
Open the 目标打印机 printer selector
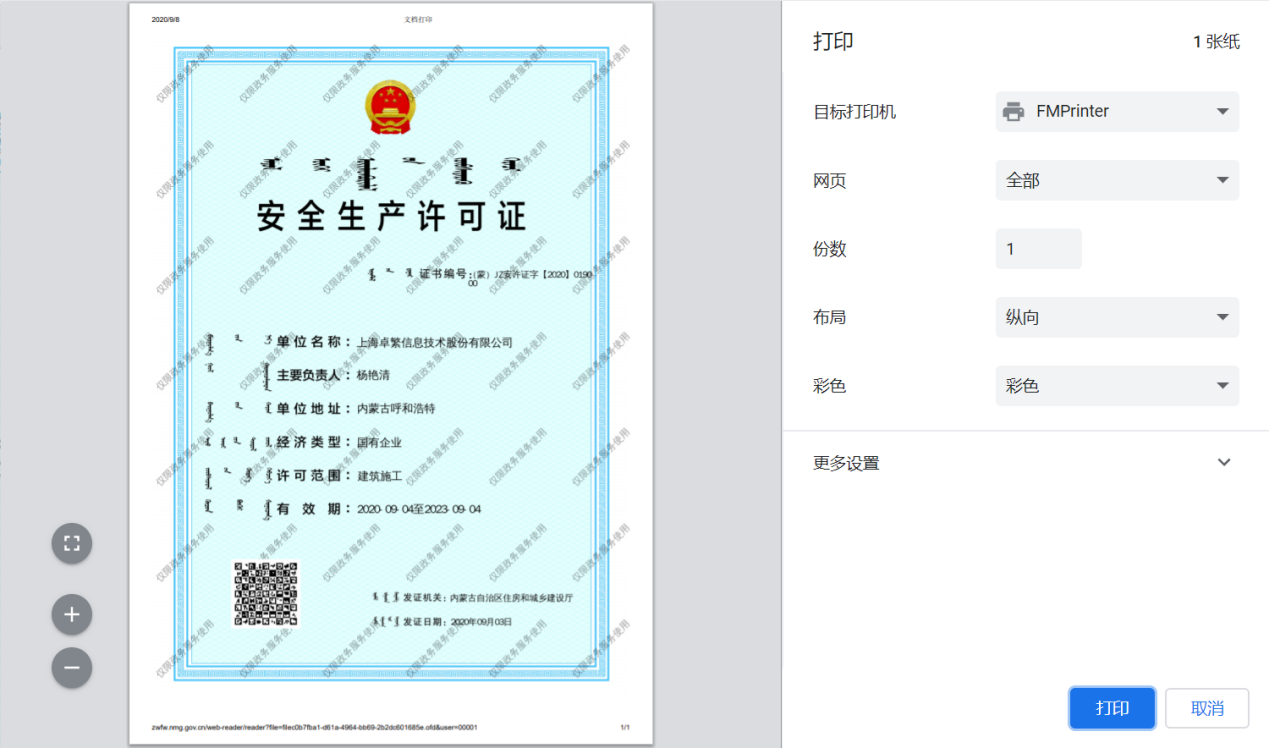click(x=1117, y=111)
